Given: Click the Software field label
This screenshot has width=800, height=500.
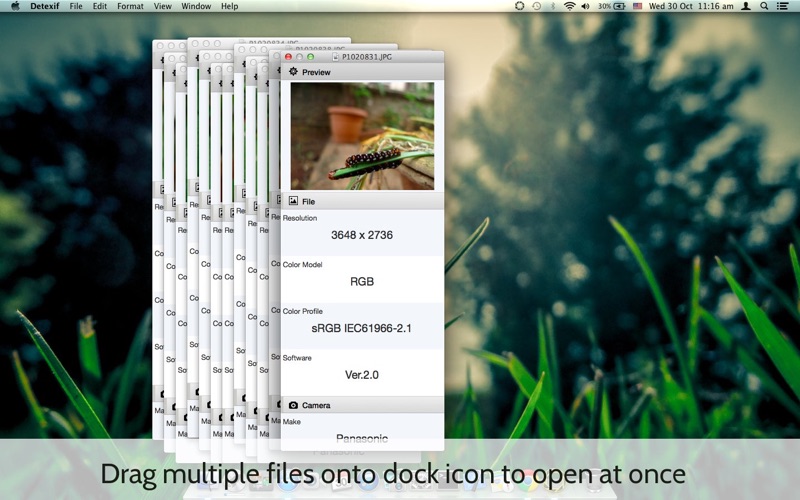Looking at the screenshot, I should [297, 358].
